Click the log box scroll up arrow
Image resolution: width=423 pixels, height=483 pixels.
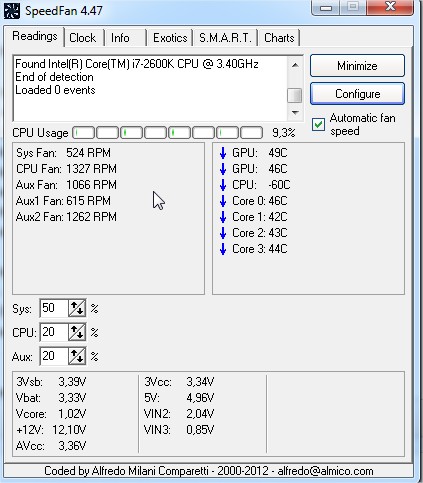(x=295, y=65)
